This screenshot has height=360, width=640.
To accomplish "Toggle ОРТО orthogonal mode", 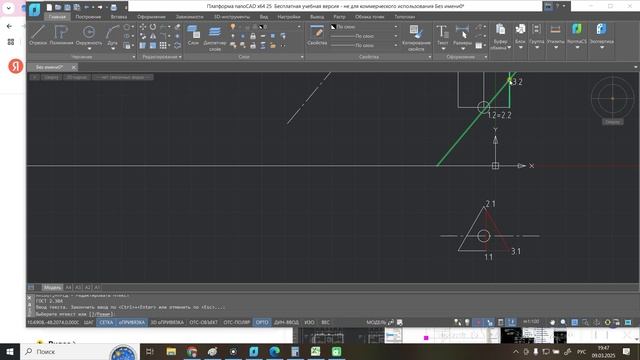I will pos(262,322).
